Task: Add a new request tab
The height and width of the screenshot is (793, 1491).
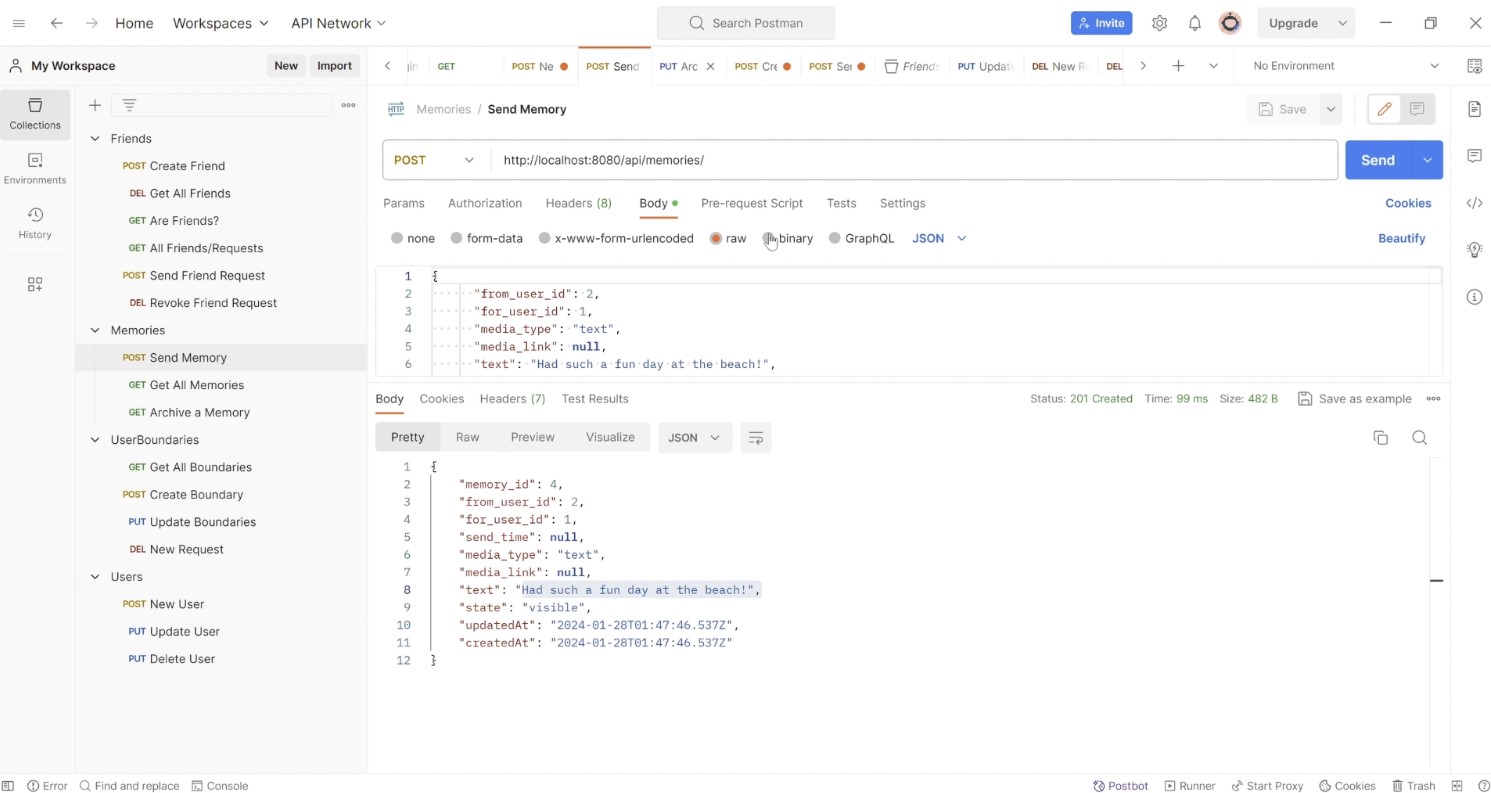Action: click(1178, 66)
